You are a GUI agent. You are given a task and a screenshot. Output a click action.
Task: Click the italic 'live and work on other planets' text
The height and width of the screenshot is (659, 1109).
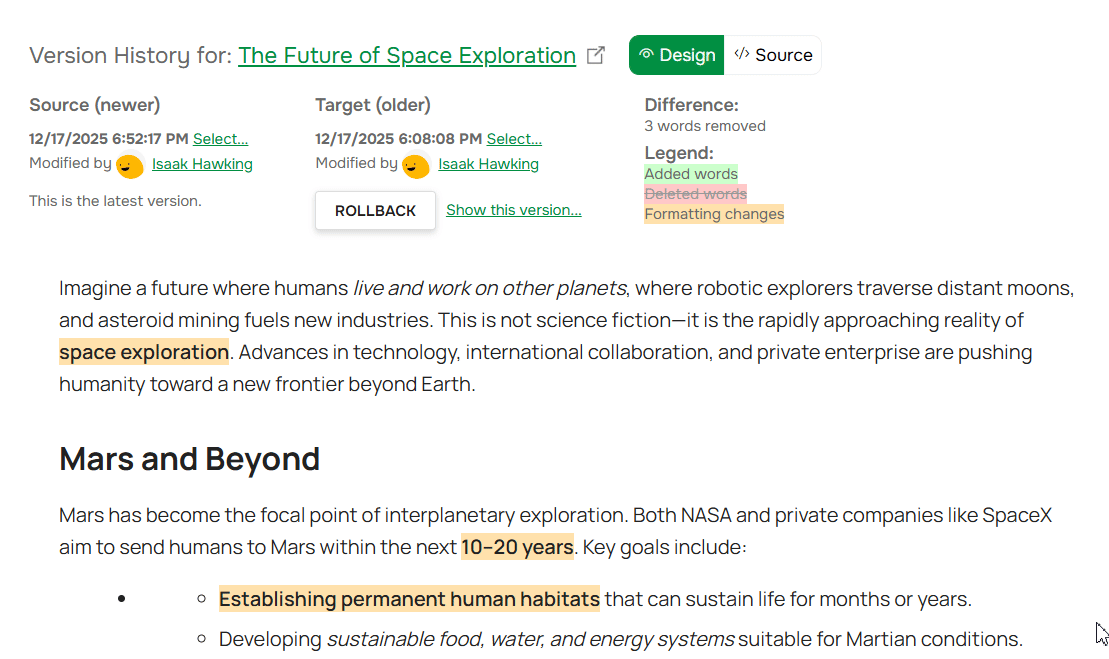[x=490, y=289]
